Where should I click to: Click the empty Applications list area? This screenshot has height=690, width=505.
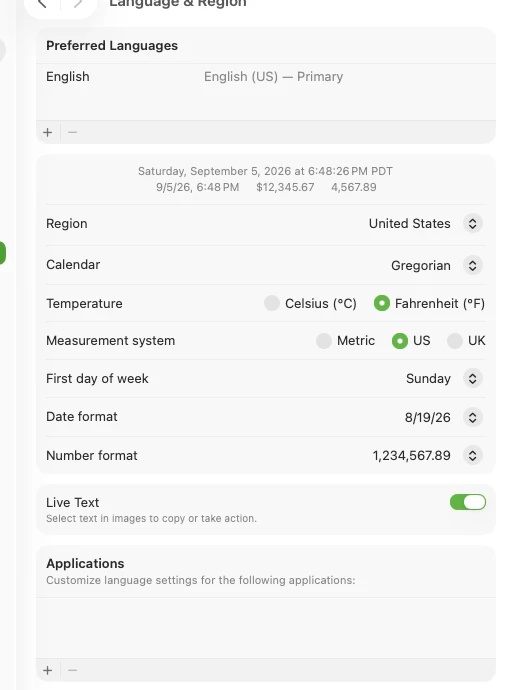click(266, 628)
